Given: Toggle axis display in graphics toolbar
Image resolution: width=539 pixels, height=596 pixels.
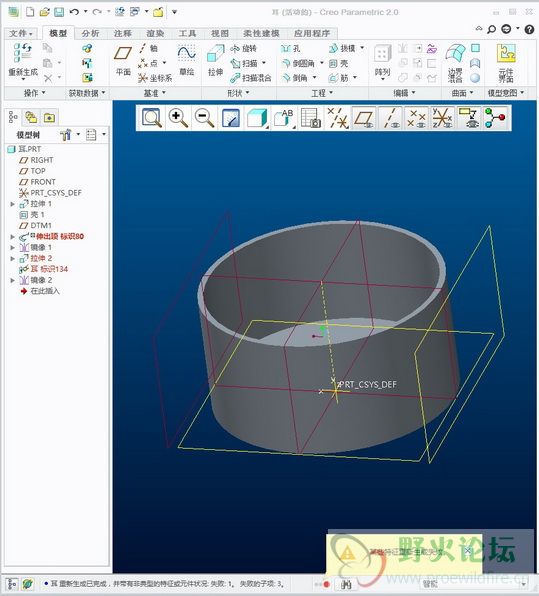Looking at the screenshot, I should coord(390,118).
